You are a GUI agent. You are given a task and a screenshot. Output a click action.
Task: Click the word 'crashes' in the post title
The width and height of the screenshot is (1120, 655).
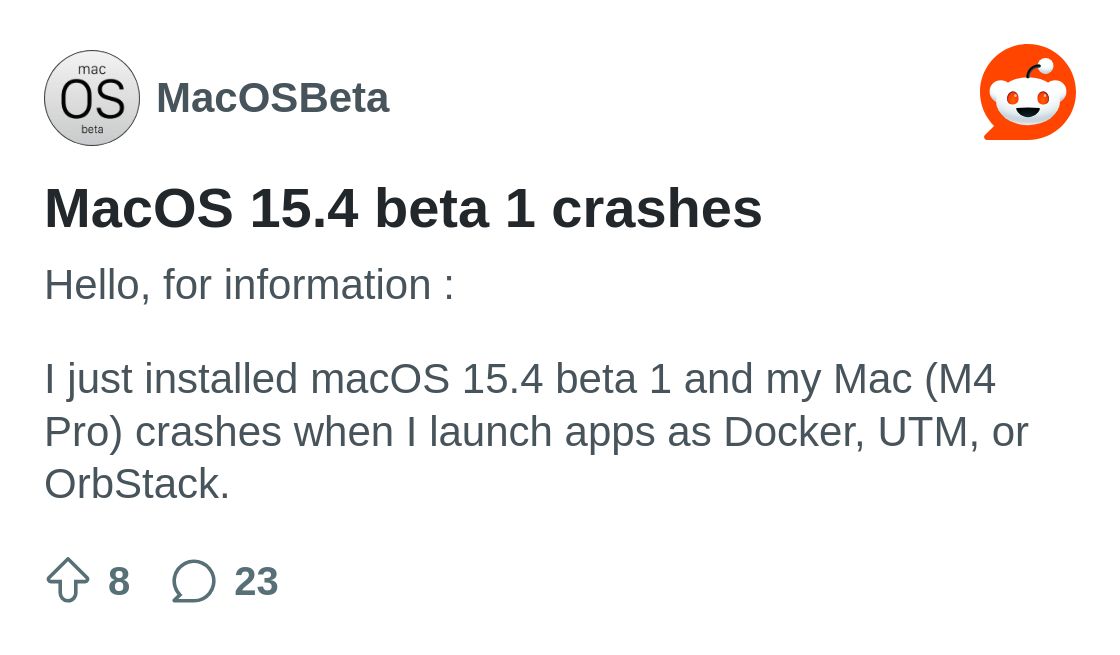(x=656, y=209)
